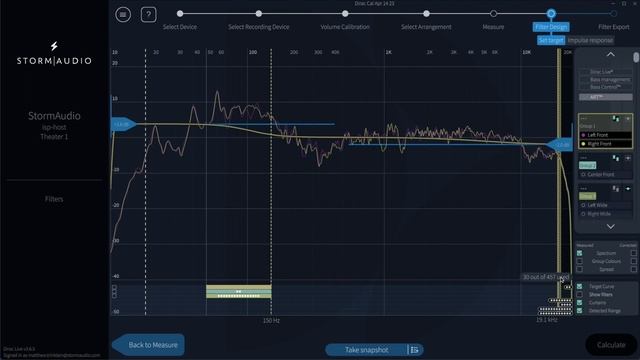The image size is (640, 360).
Task: Click the right blue gain handle
Action: coord(560,145)
